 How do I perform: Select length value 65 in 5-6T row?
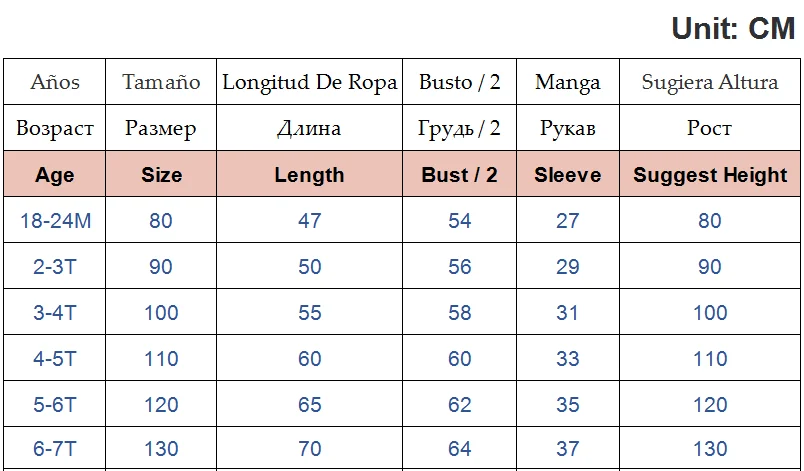pos(309,405)
